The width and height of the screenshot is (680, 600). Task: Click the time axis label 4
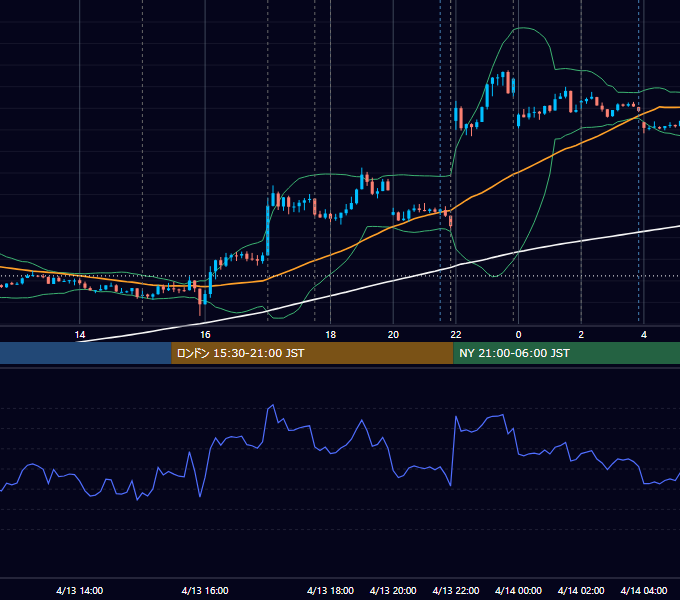pos(644,335)
